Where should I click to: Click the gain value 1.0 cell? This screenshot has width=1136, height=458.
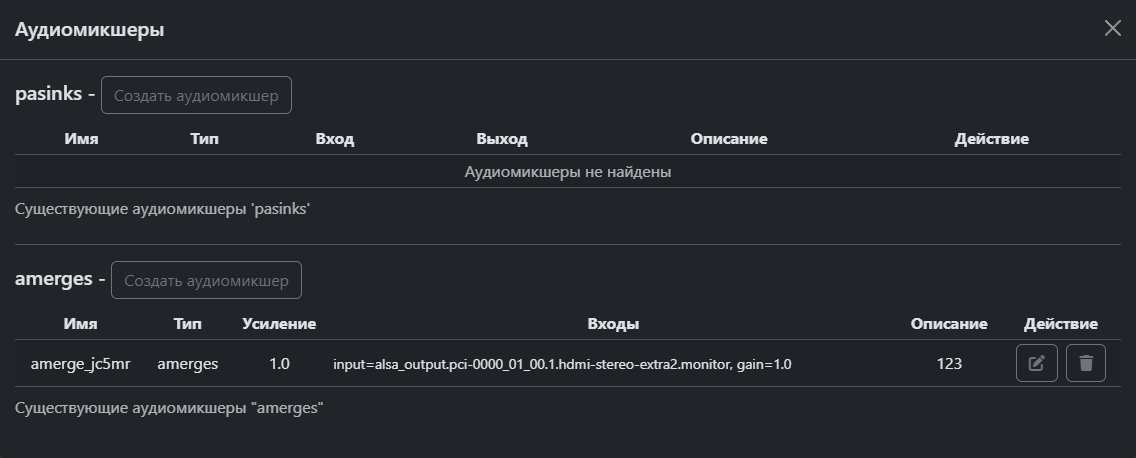pyautogui.click(x=279, y=364)
